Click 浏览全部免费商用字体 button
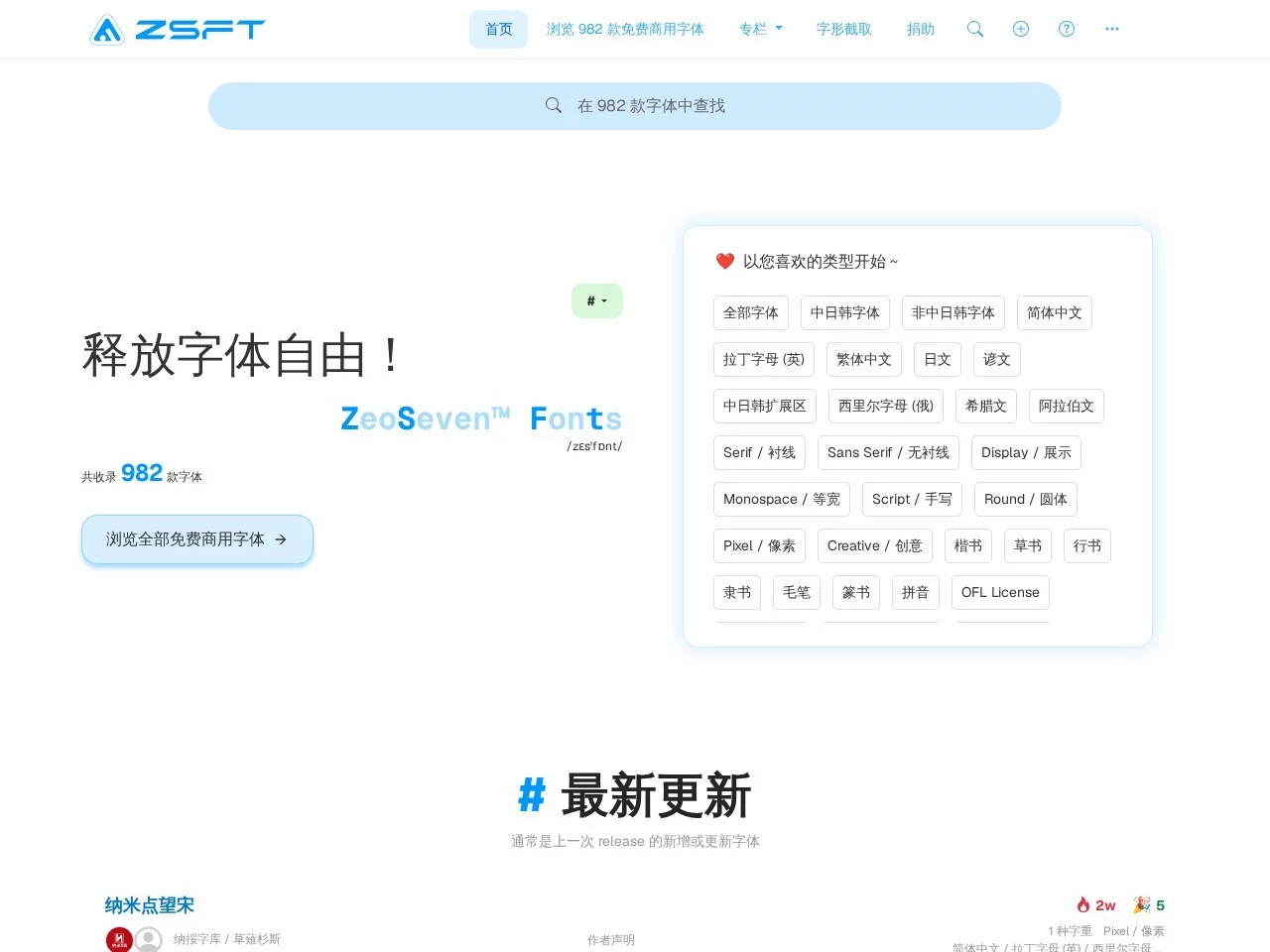The height and width of the screenshot is (952, 1270). pyautogui.click(x=197, y=539)
